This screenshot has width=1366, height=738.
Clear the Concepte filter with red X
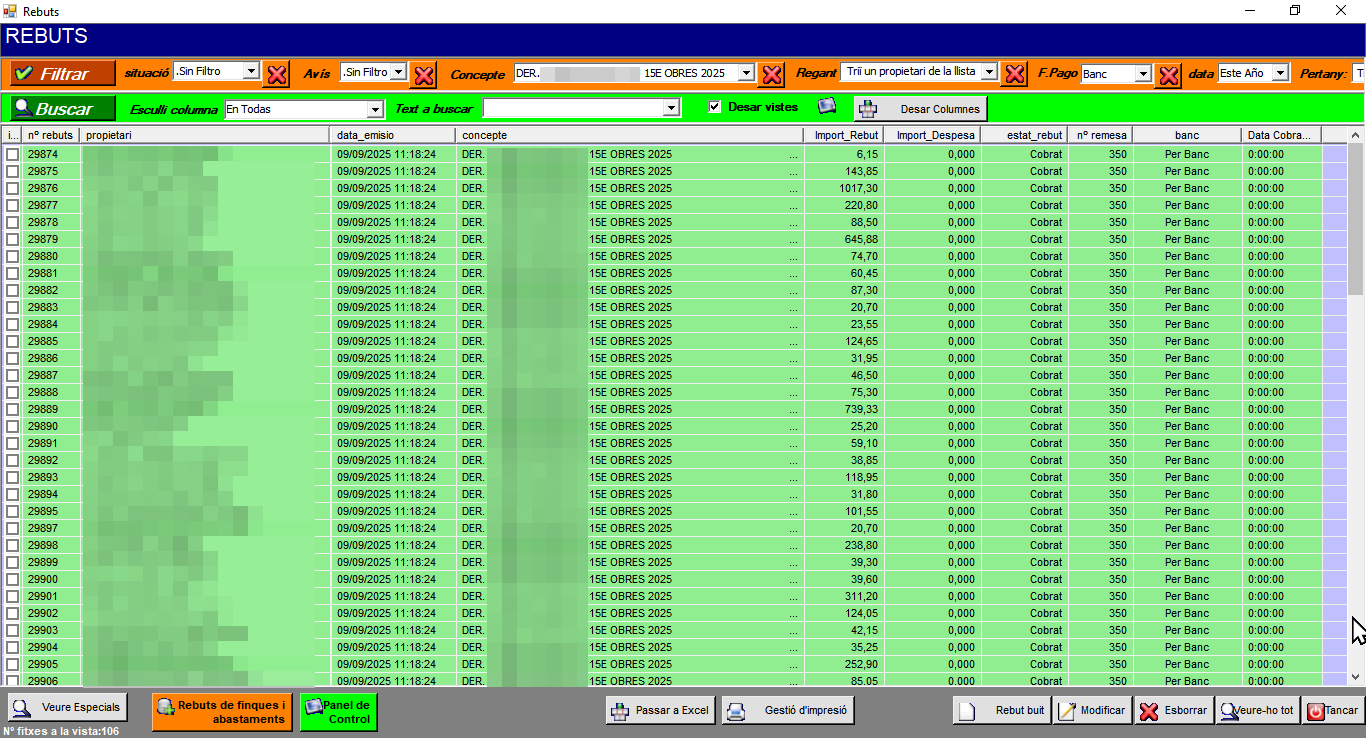770,74
